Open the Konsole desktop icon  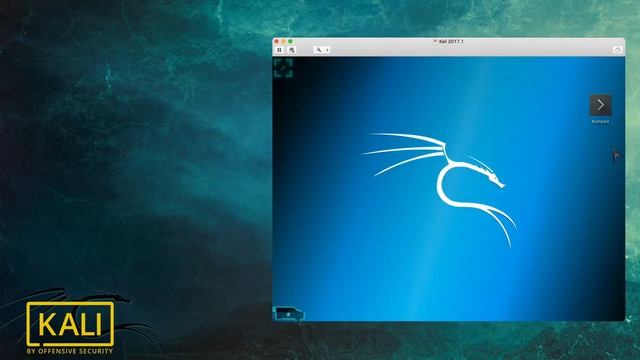600,105
